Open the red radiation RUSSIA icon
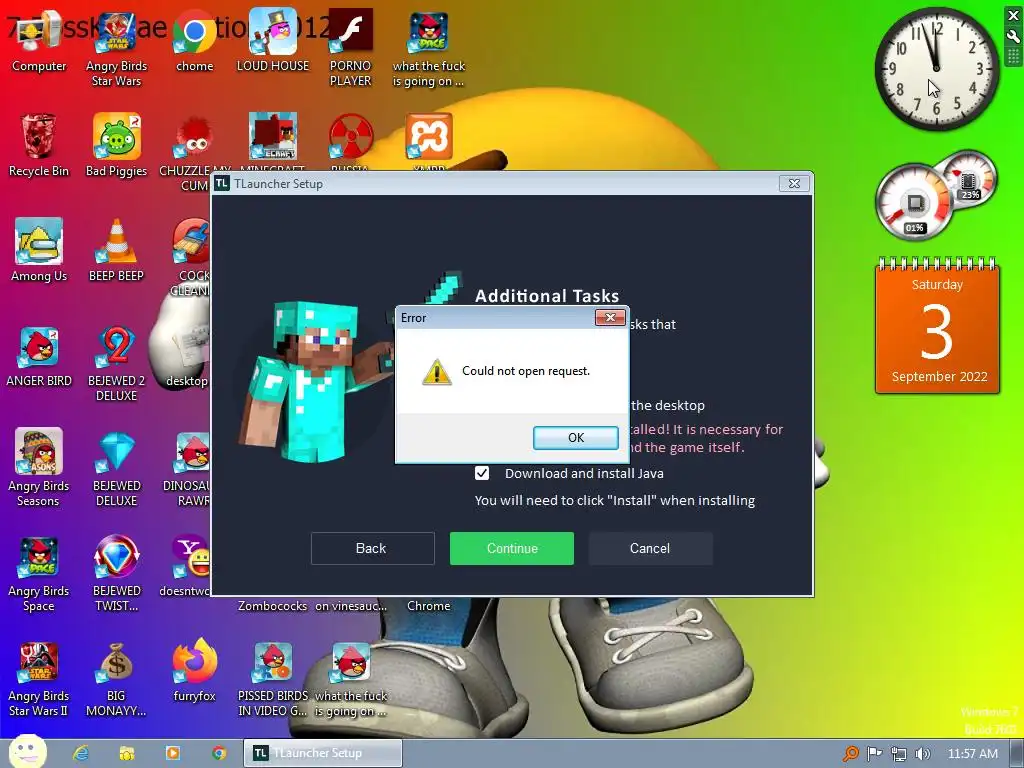1024x768 pixels. click(x=351, y=138)
